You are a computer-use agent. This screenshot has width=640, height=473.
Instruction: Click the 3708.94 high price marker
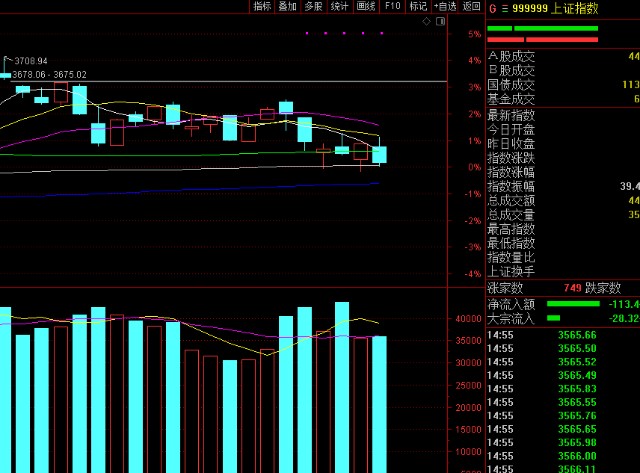(x=31, y=61)
